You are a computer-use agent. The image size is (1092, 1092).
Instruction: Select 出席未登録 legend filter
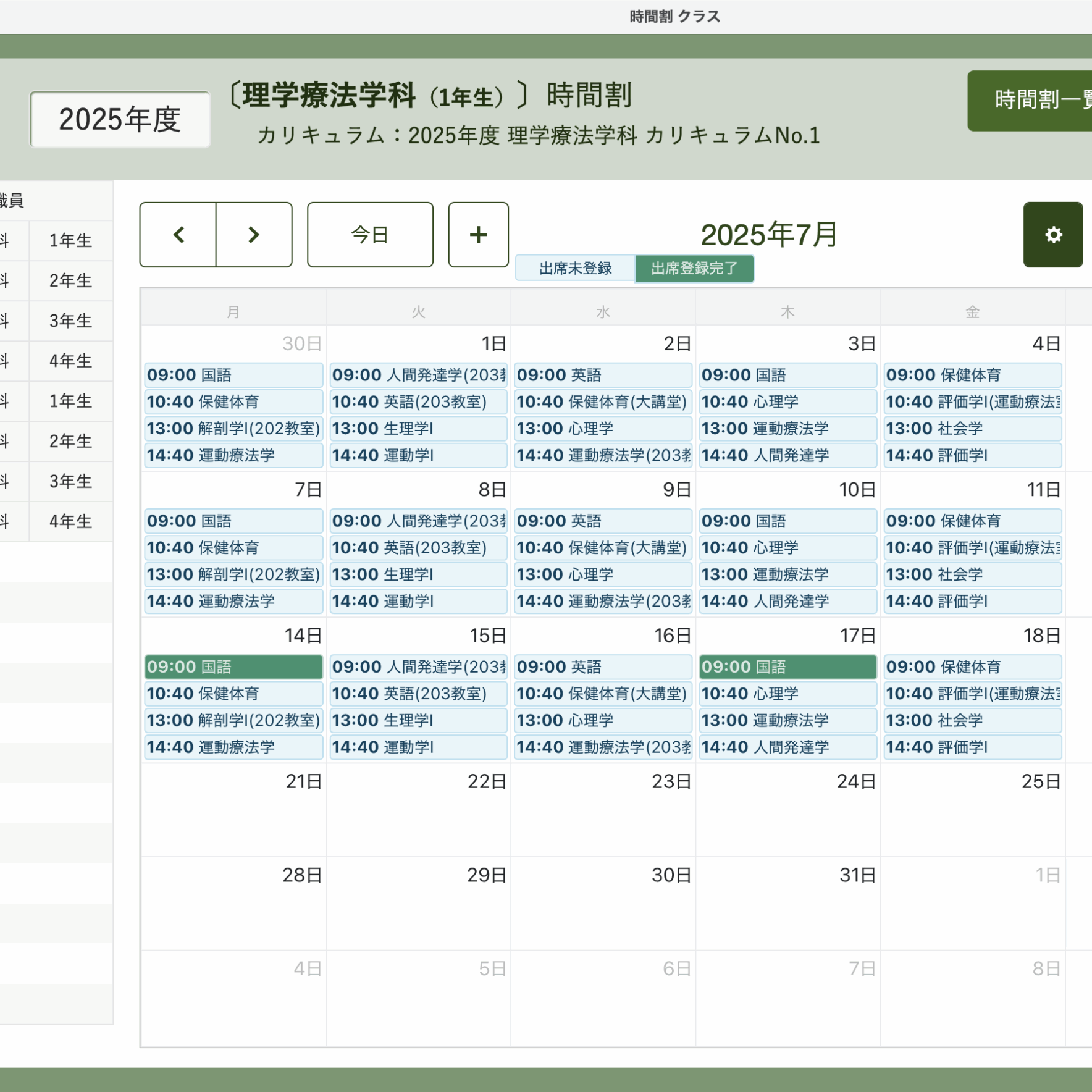click(x=575, y=268)
